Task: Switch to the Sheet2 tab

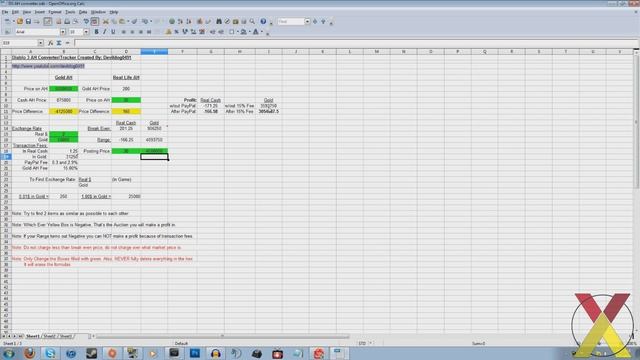Action: (x=49, y=336)
